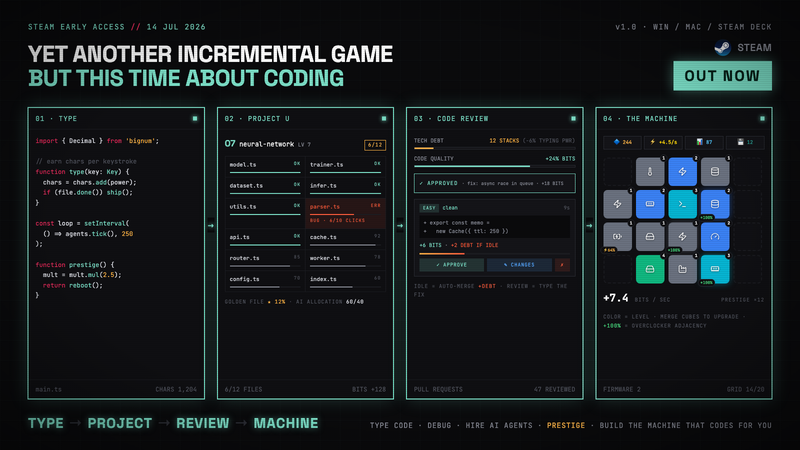The width and height of the screenshot is (800, 450).
Task: Open the model.ts file
Action: pos(265,166)
